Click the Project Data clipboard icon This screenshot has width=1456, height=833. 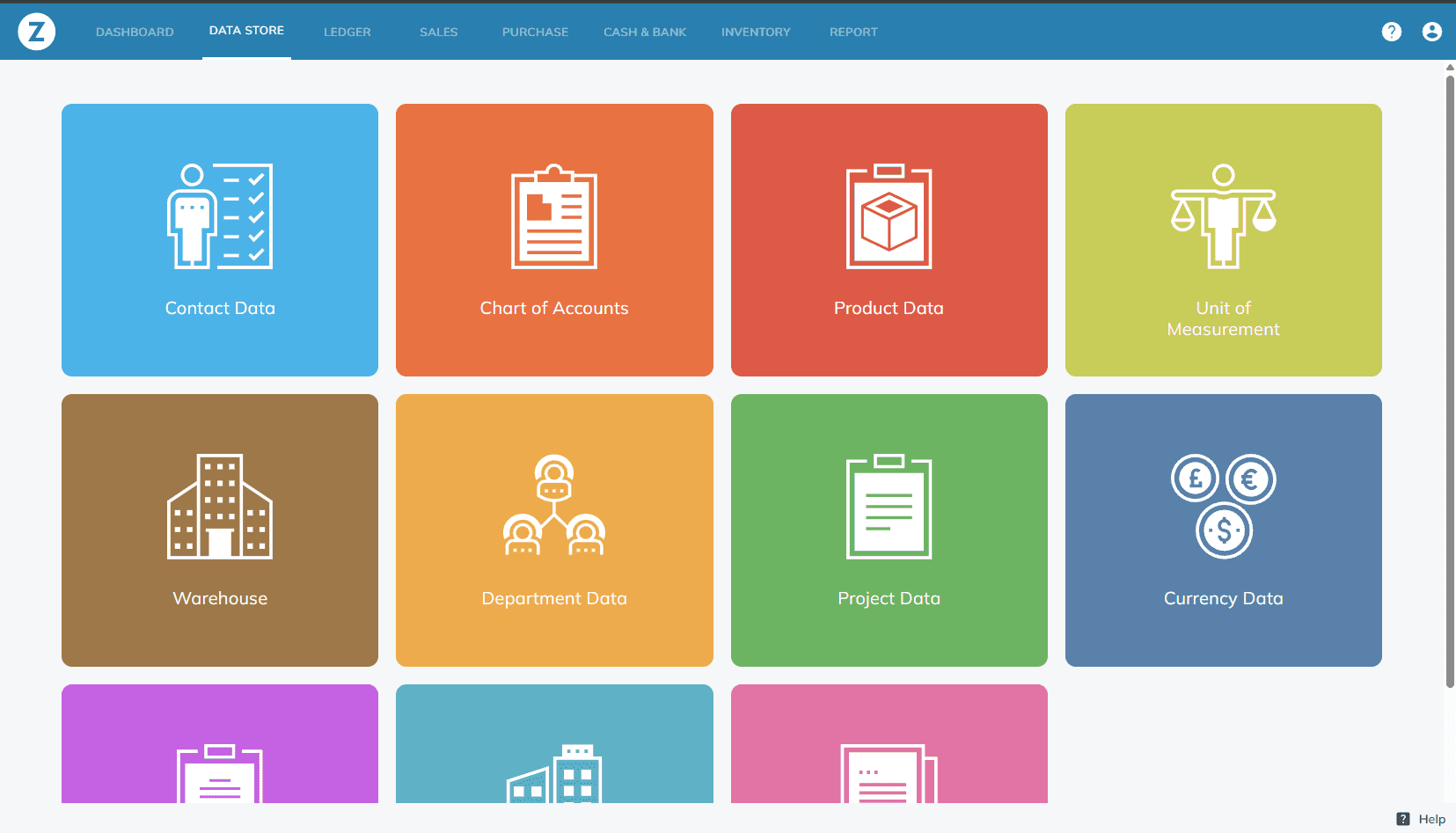tap(889, 506)
